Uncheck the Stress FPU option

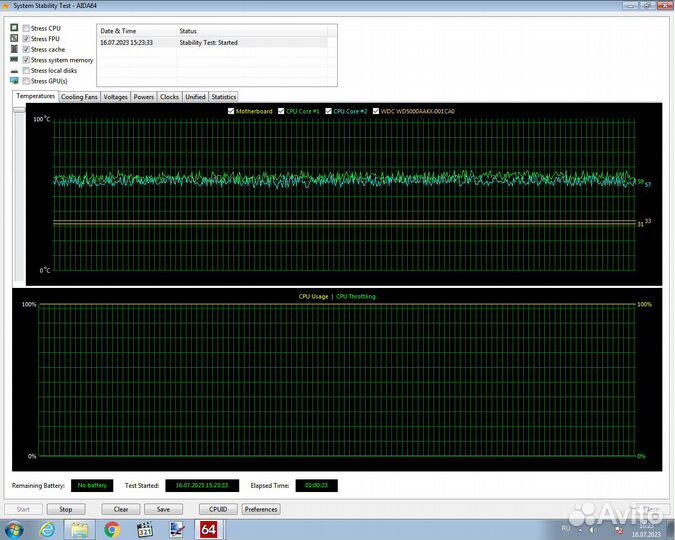point(26,39)
